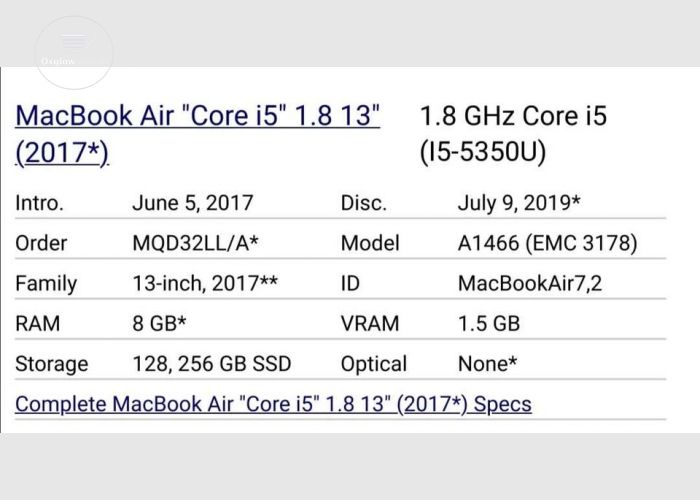Click the family value "13-inch, 2017**"
The height and width of the screenshot is (500, 700).
point(205,283)
